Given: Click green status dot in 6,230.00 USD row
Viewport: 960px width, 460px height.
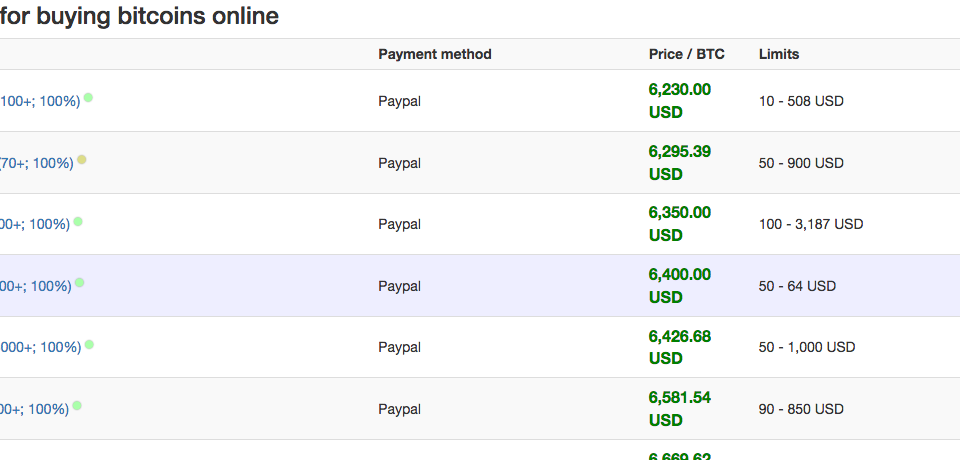Looking at the screenshot, I should pos(88,97).
